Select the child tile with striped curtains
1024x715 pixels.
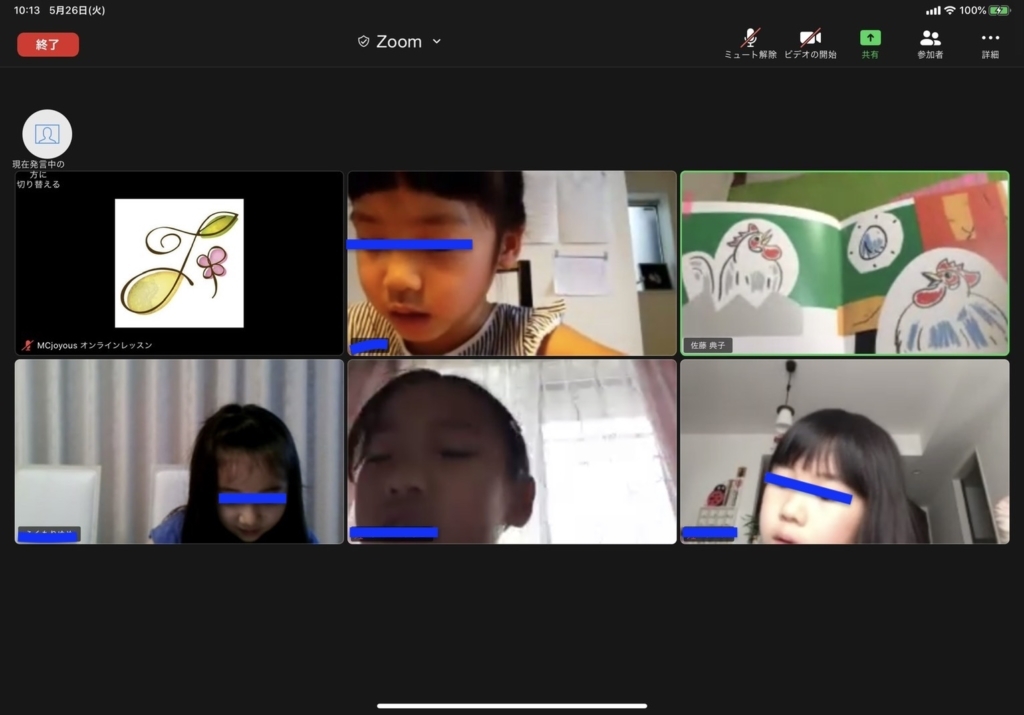coord(179,451)
